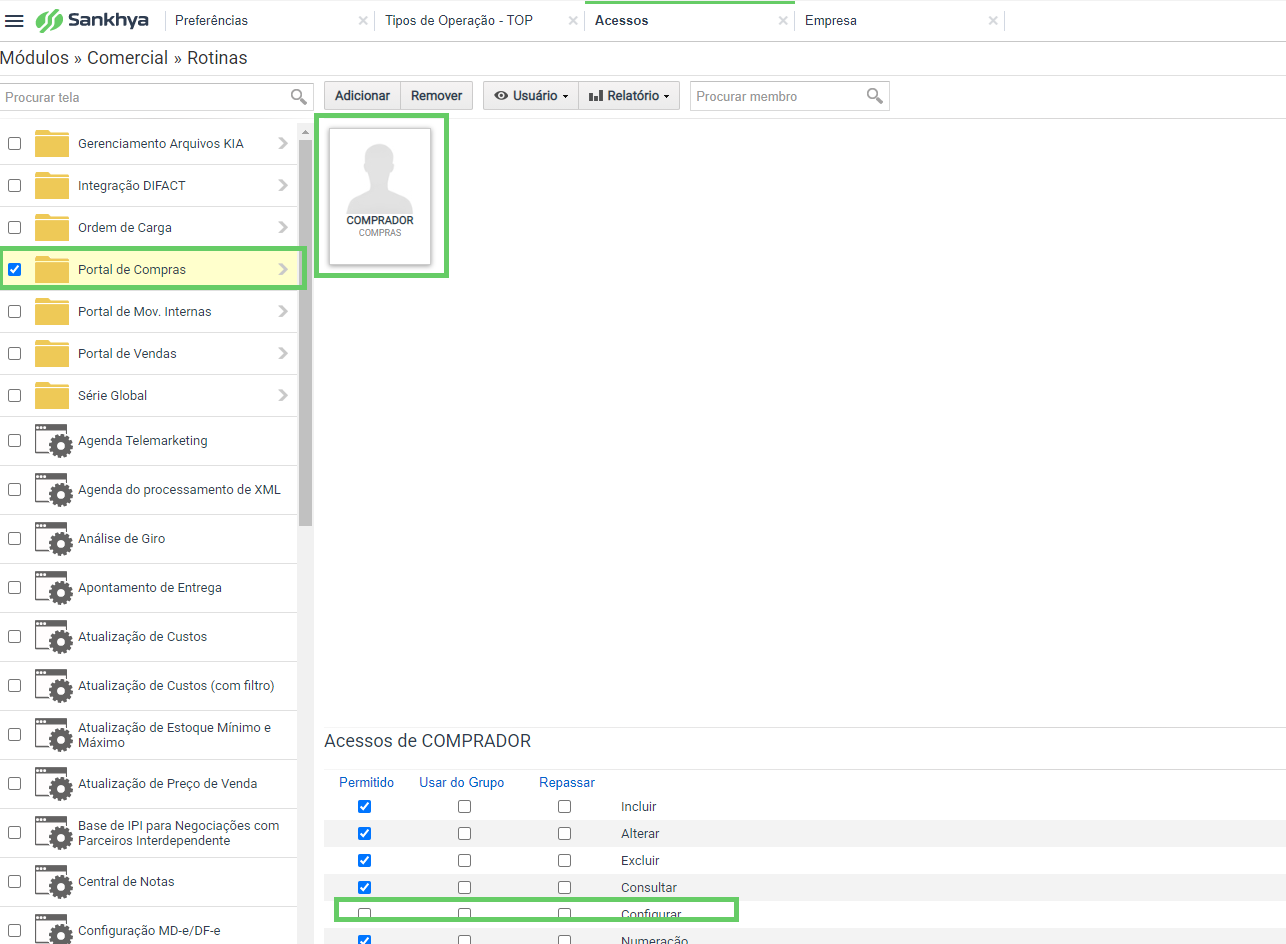Screen dimensions: 1286x944
Task: Switch to the Preferências tab
Action: coord(211,20)
